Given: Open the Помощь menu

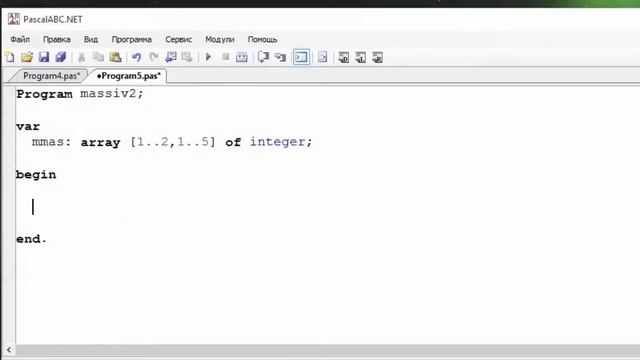Looking at the screenshot, I should (262, 40).
